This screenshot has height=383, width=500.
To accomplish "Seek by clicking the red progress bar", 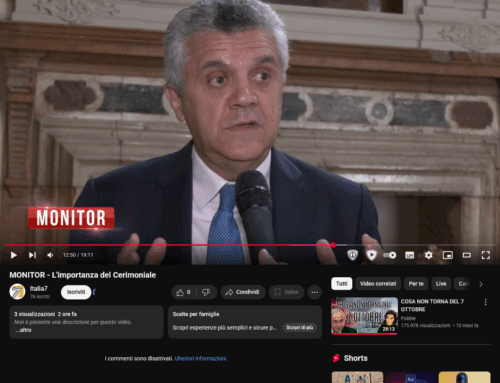I will [x=168, y=245].
